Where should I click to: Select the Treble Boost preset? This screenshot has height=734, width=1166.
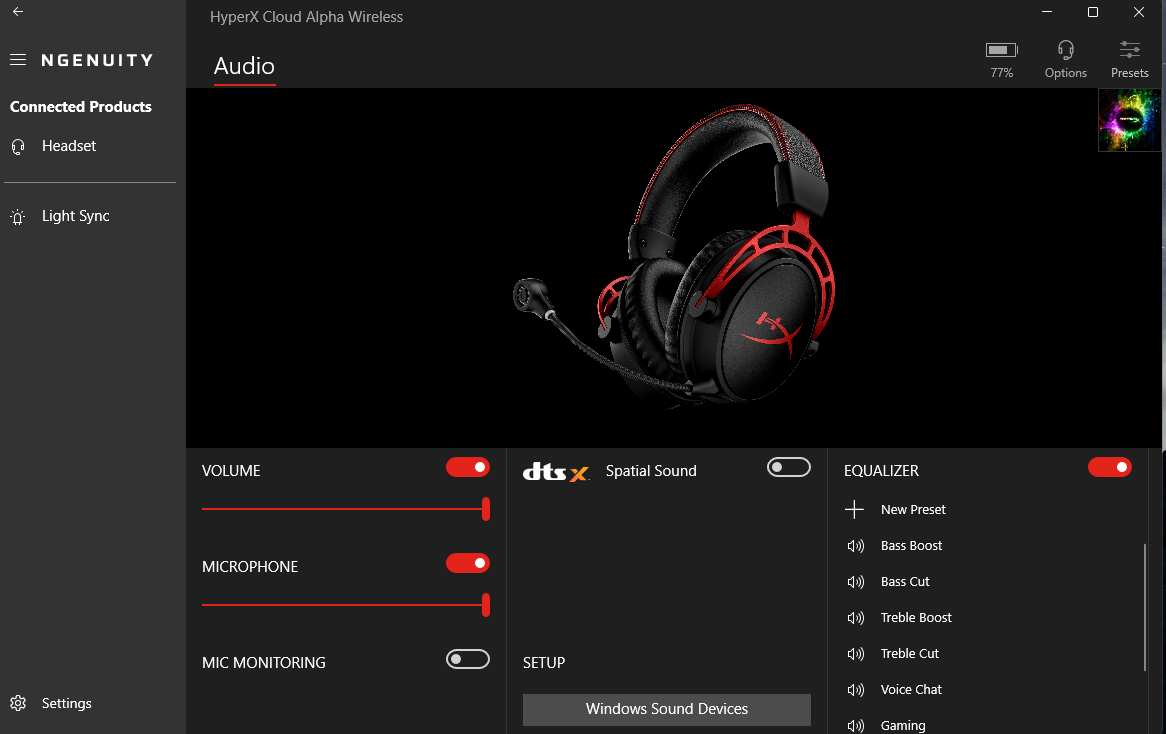916,618
